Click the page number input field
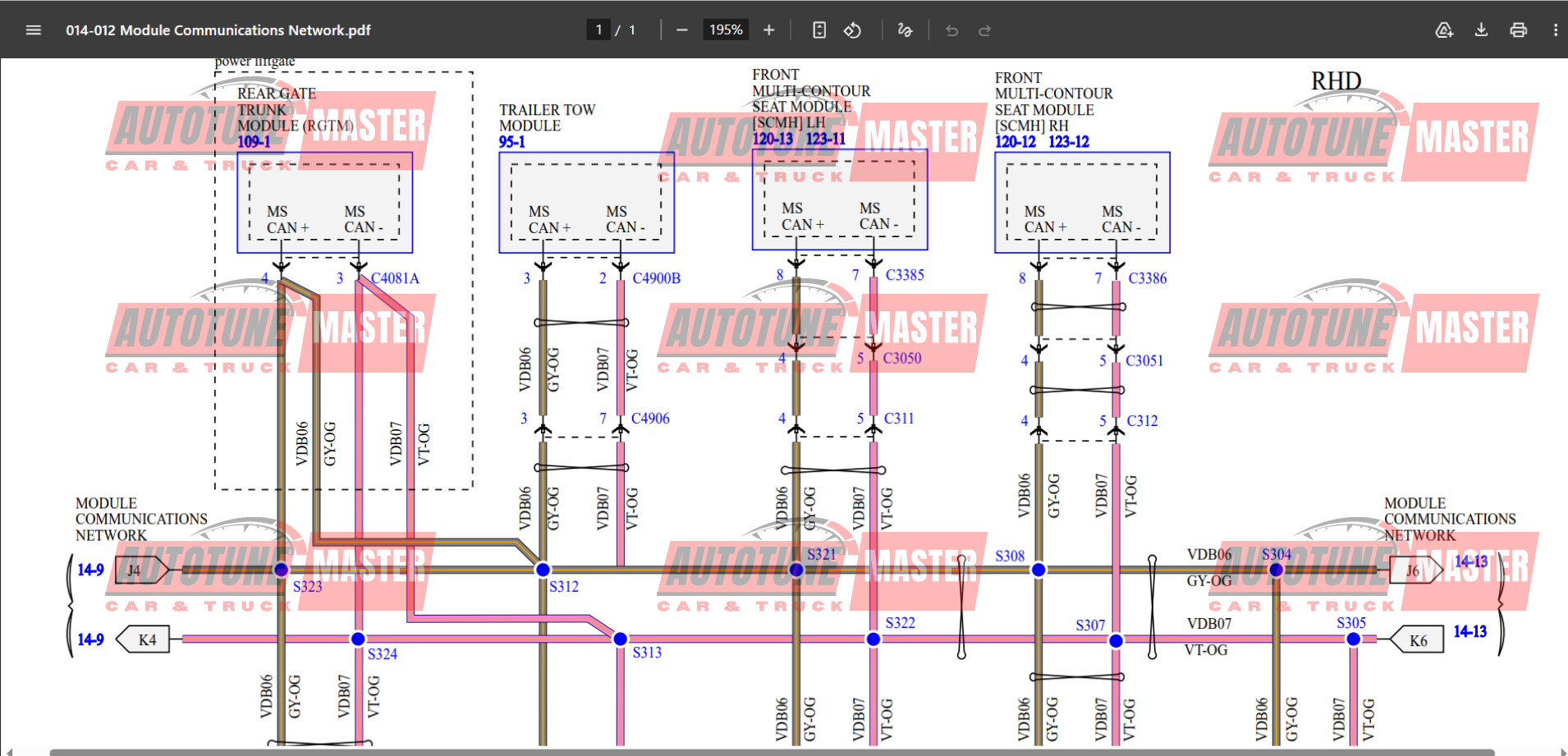Screen dimensions: 1568x756 tap(598, 30)
